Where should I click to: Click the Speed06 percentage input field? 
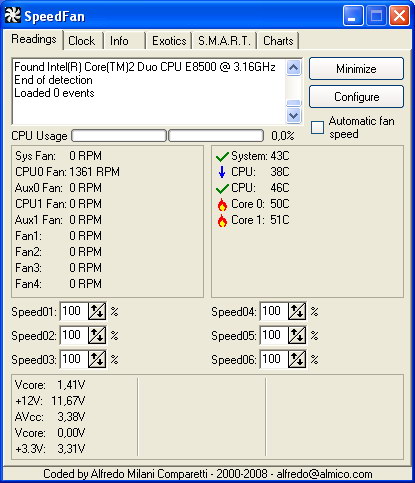coord(274,359)
